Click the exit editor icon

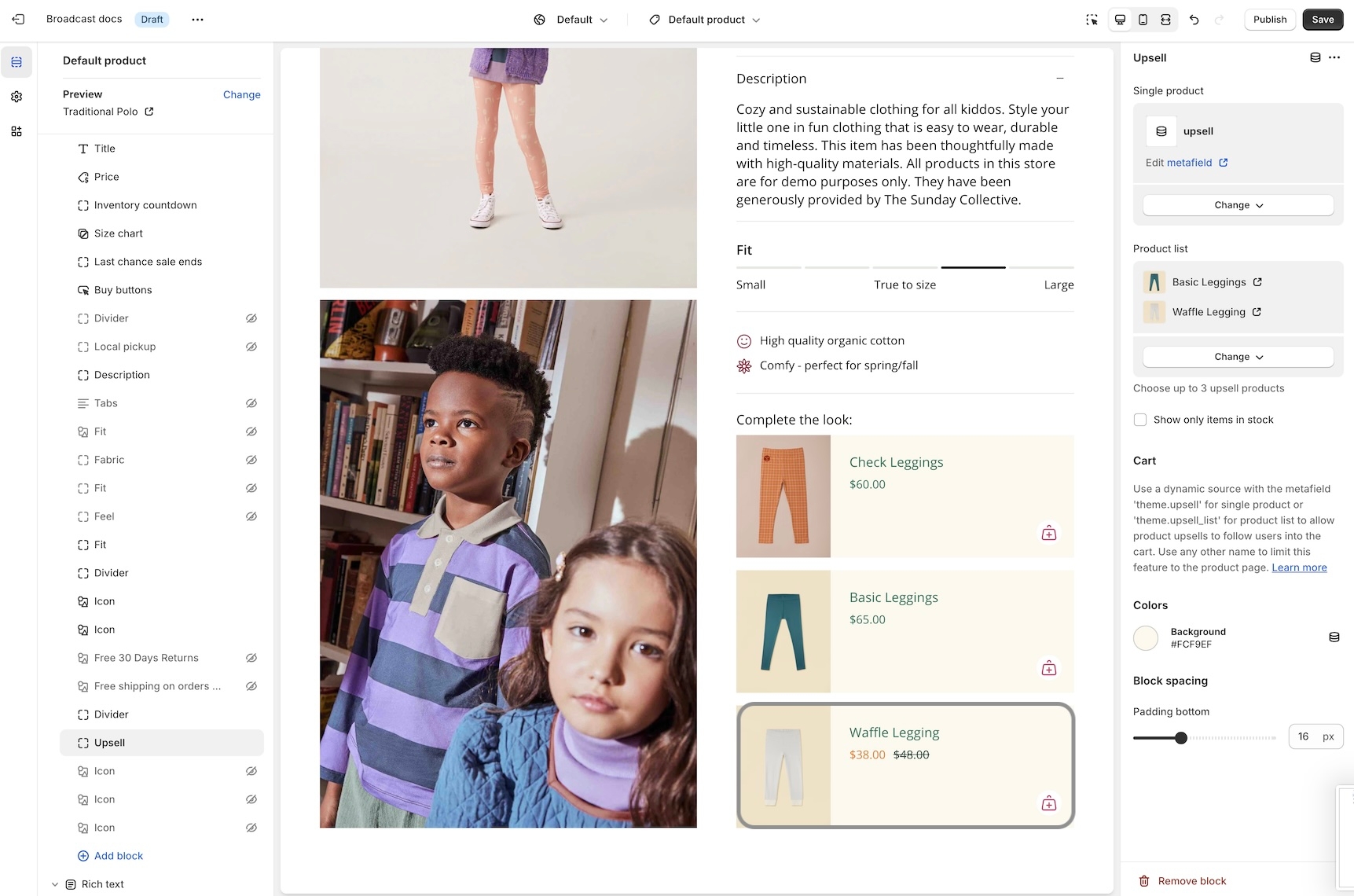(x=18, y=20)
